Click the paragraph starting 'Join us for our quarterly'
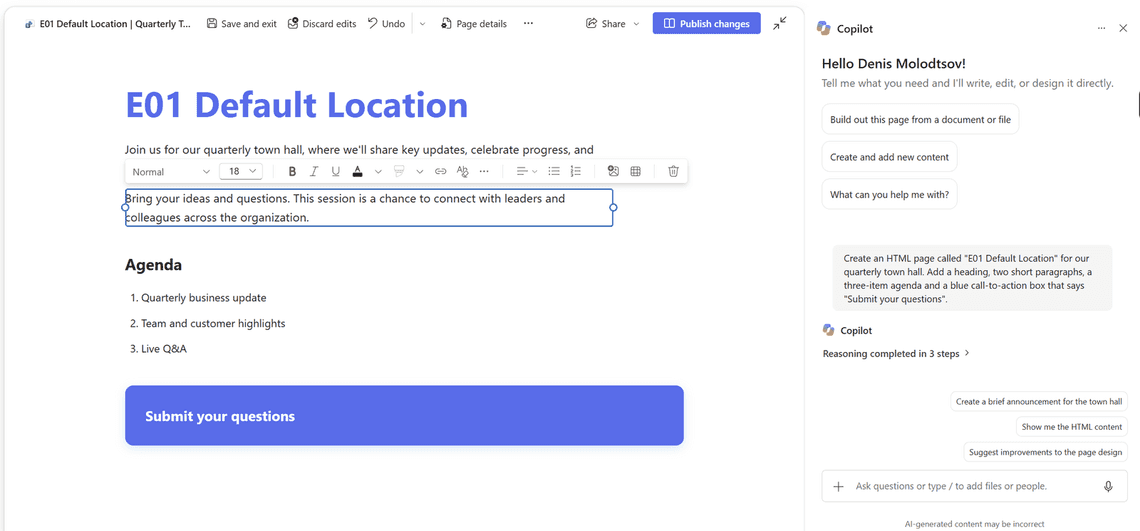 click(359, 150)
